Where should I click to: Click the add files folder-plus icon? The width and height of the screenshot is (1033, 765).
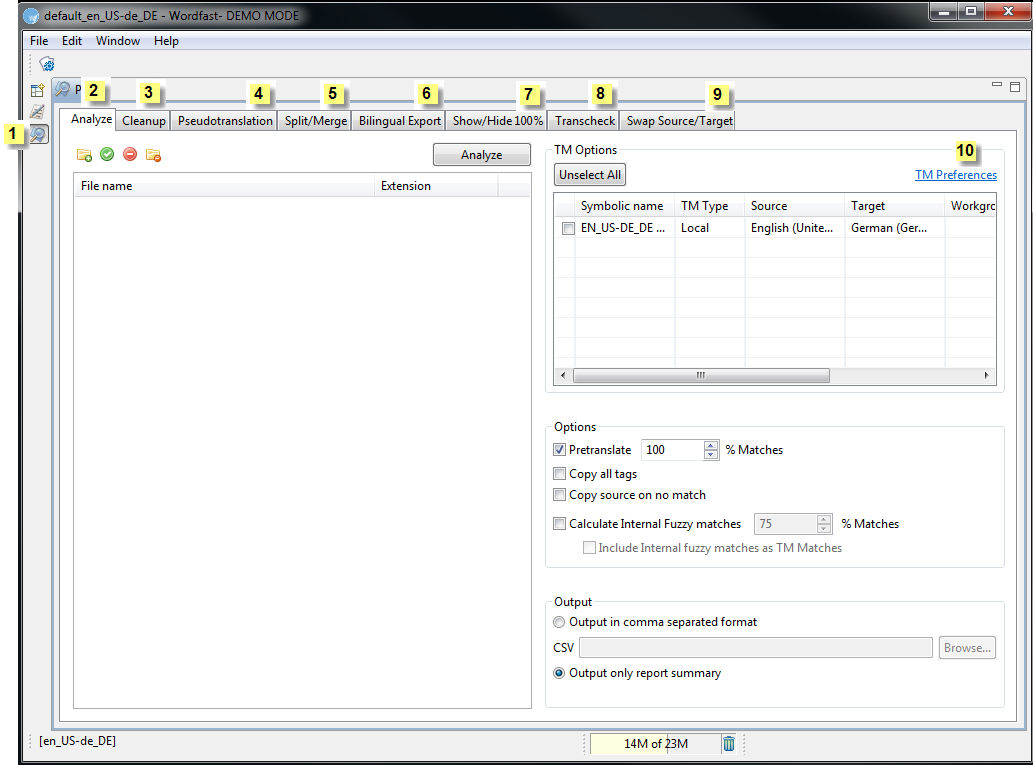tap(84, 155)
